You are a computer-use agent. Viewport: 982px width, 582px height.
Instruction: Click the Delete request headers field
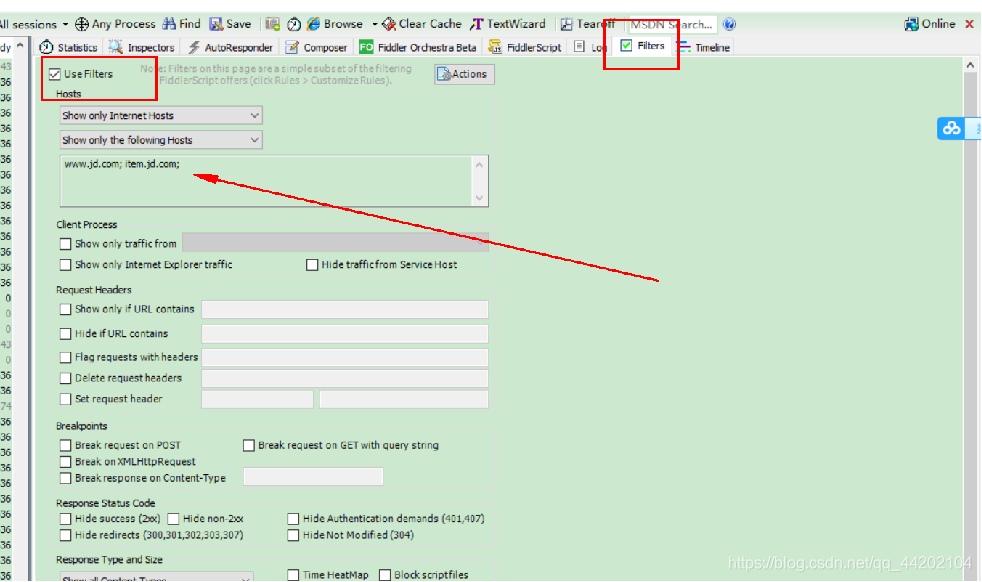[x=344, y=378]
